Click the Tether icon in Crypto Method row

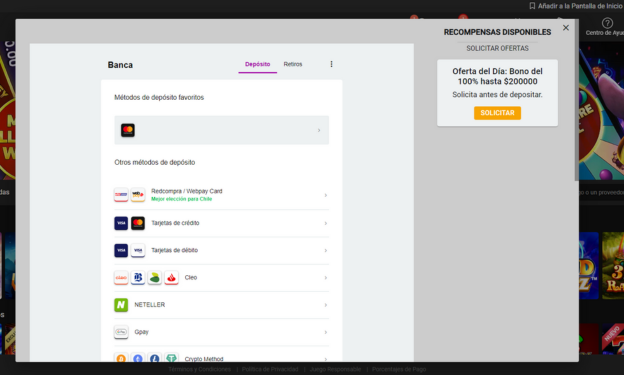click(x=171, y=358)
